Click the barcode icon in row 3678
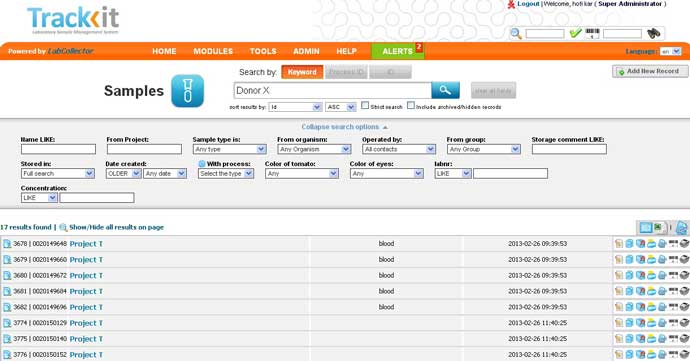Viewport: 690px width, 361px height. point(673,243)
